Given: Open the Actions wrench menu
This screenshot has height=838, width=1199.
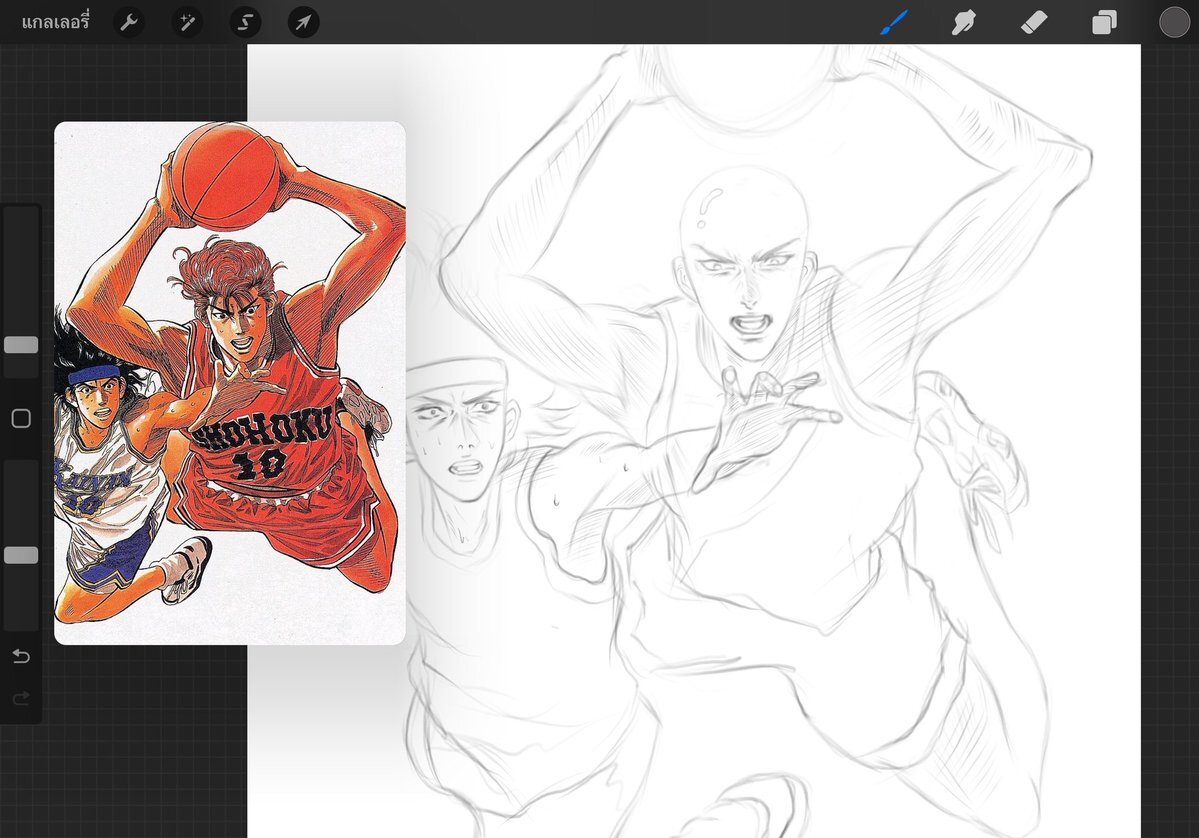Looking at the screenshot, I should pos(128,22).
